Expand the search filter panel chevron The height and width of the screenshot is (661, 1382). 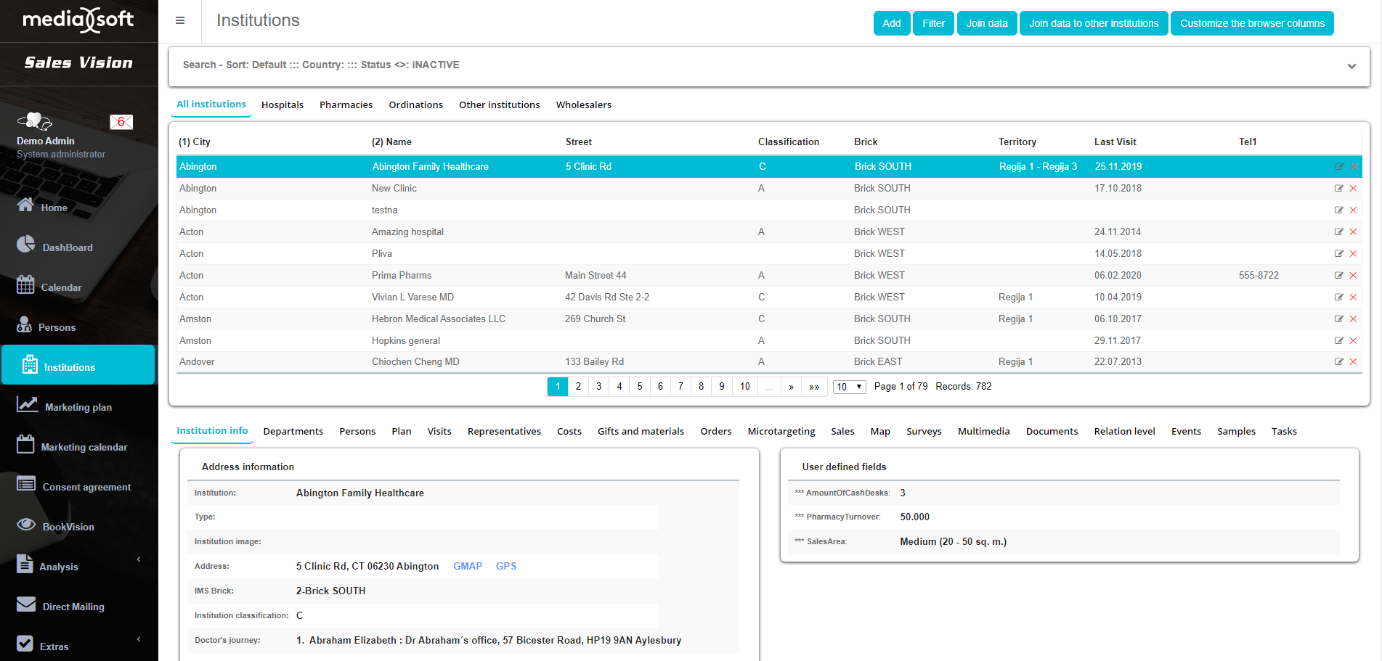tap(1351, 66)
